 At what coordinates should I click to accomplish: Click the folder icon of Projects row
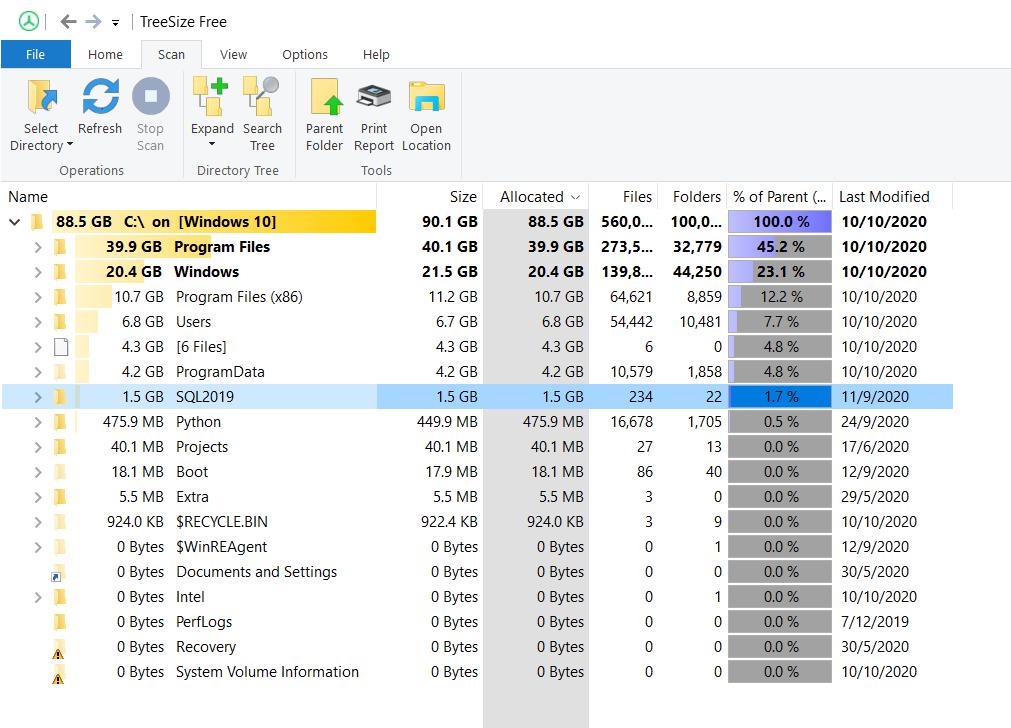click(60, 447)
